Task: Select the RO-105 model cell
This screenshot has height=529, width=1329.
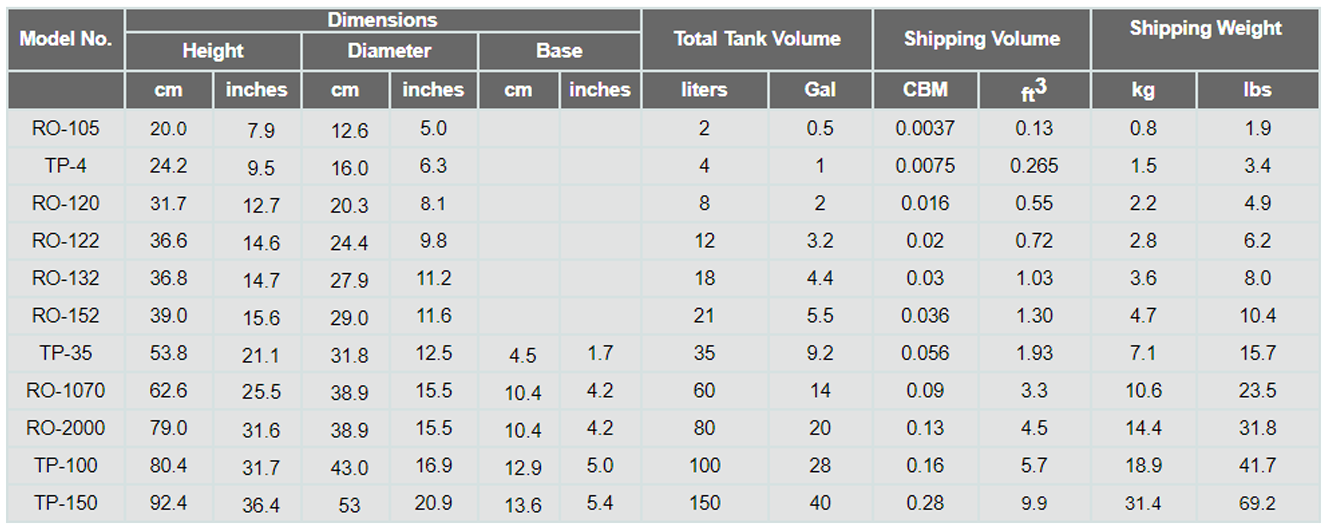Action: pos(66,128)
